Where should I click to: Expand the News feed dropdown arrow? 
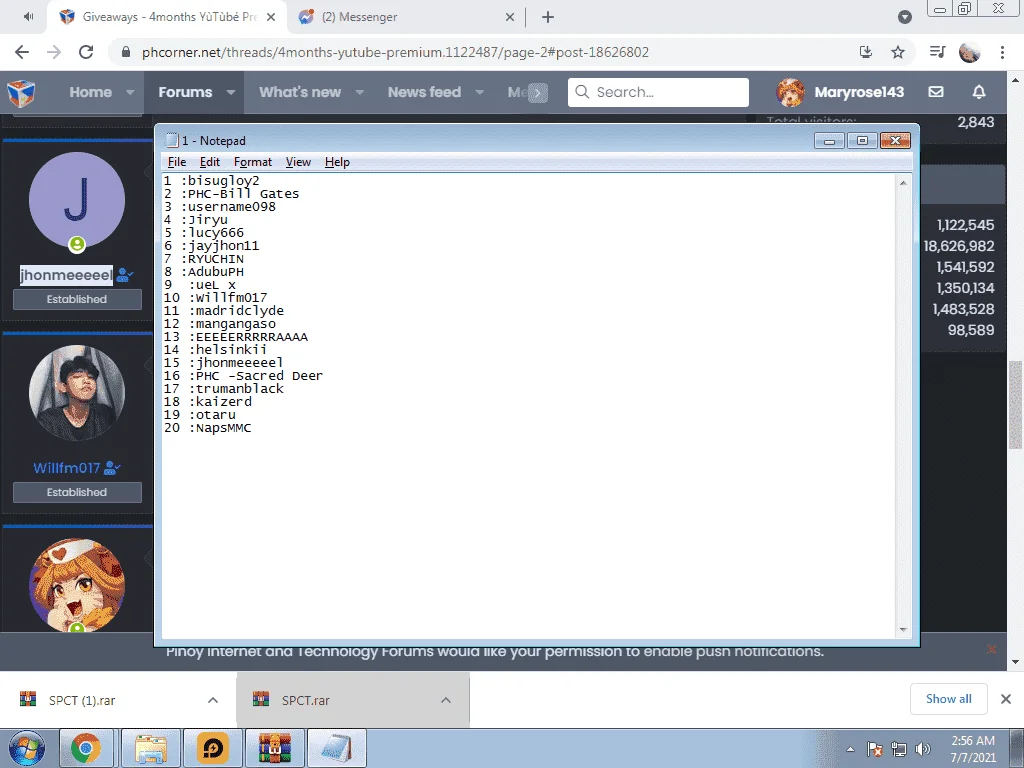point(479,93)
